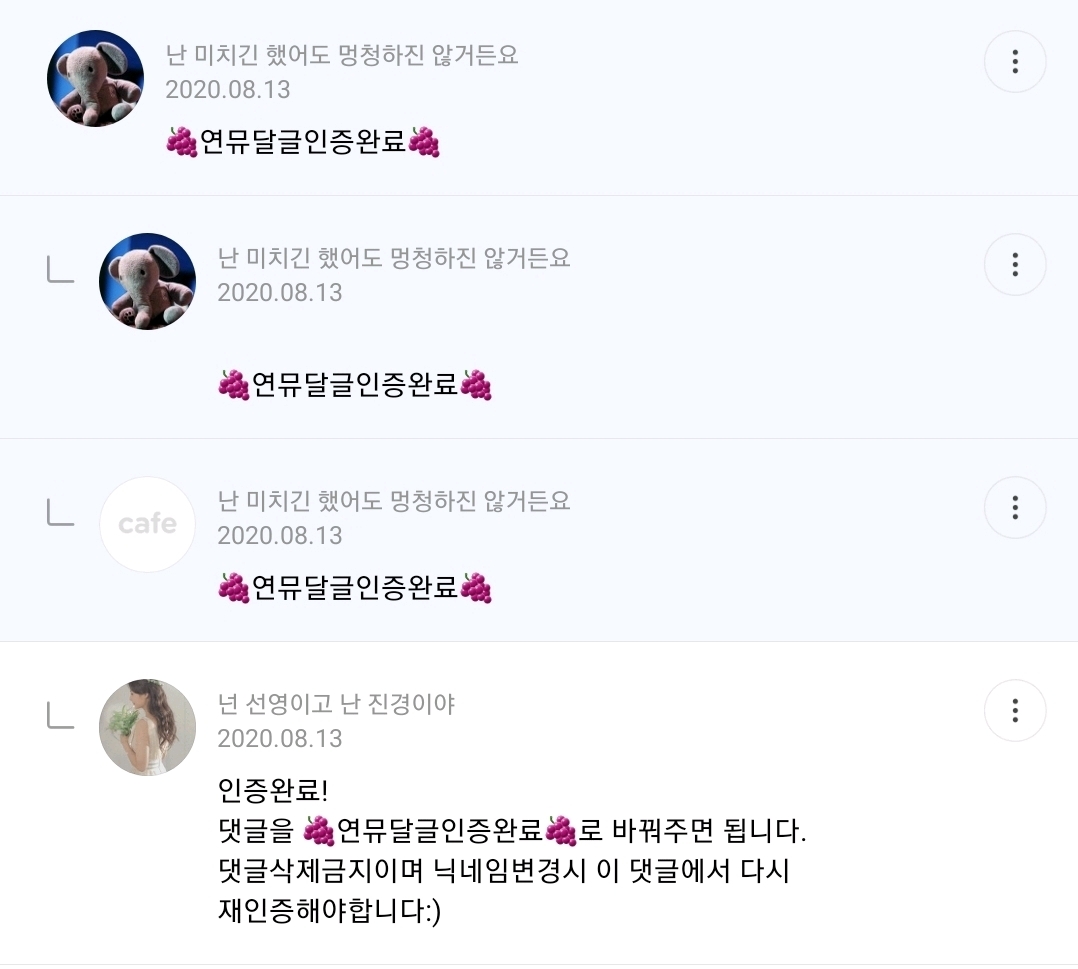
Task: Open the three-dot menu on the cafe-avatar reply
Action: tap(1015, 508)
